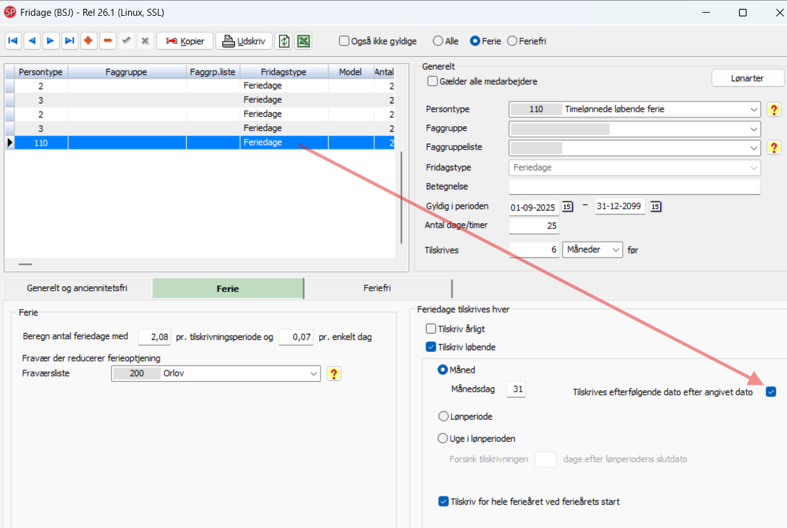Click the Kopier button
Viewport: 787px width, 528px height.
[x=185, y=41]
